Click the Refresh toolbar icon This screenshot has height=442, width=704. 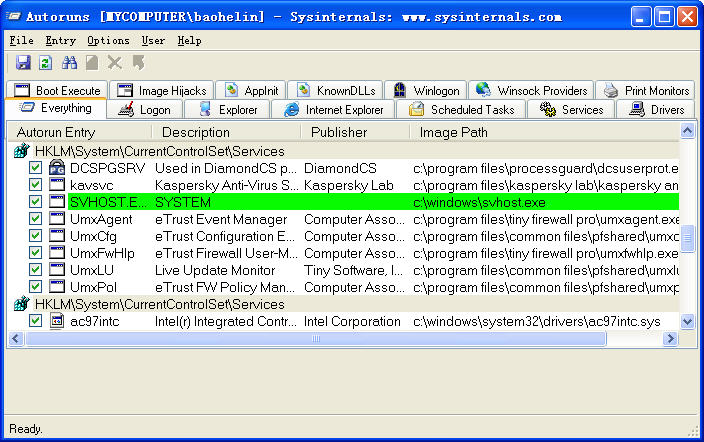coord(45,62)
